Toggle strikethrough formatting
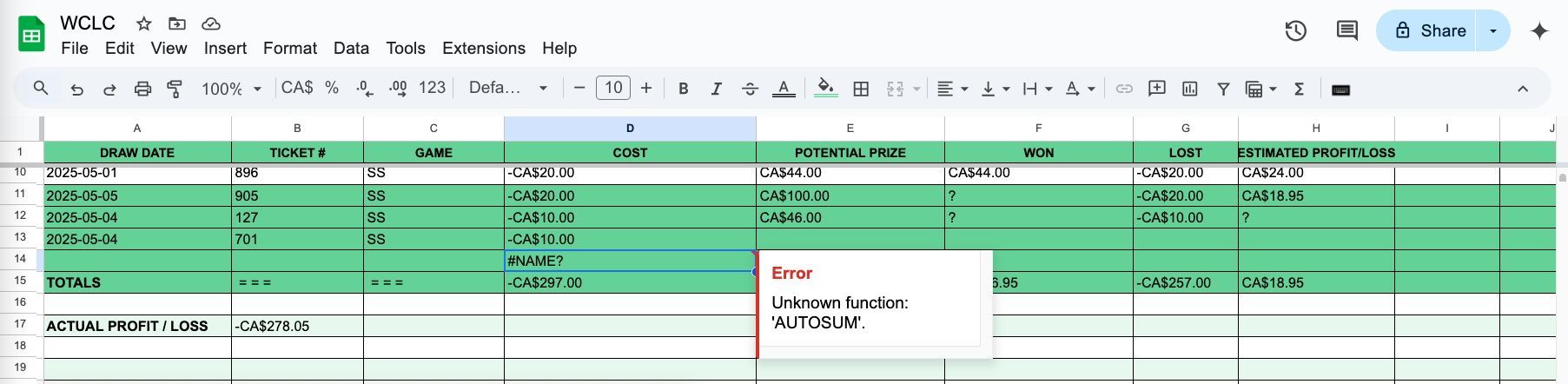The width and height of the screenshot is (1568, 384). (750, 89)
